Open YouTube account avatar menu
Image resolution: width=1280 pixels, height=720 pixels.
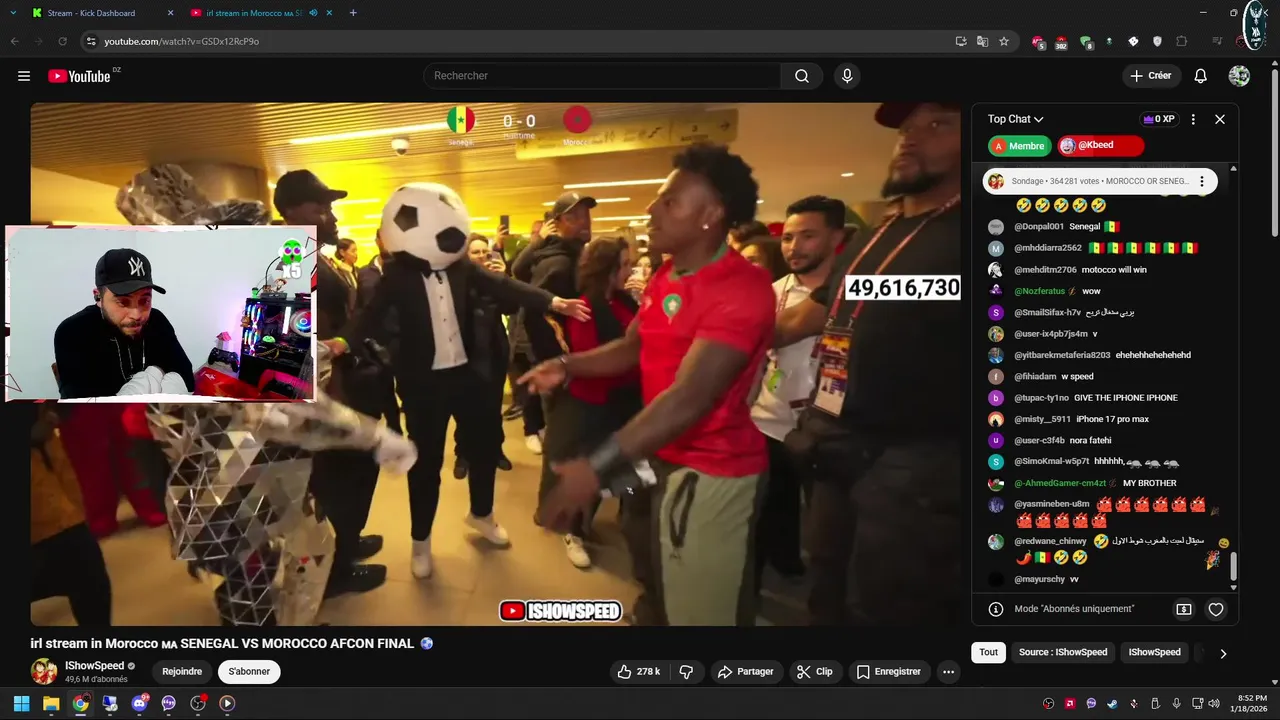click(1239, 76)
